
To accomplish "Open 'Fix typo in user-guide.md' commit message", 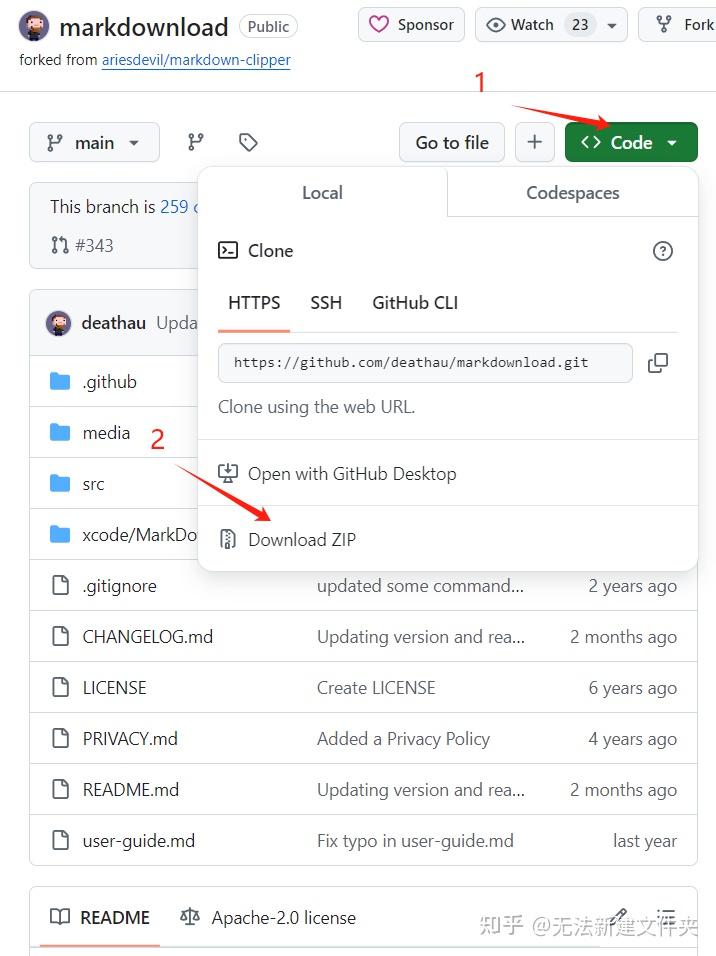I will (415, 841).
